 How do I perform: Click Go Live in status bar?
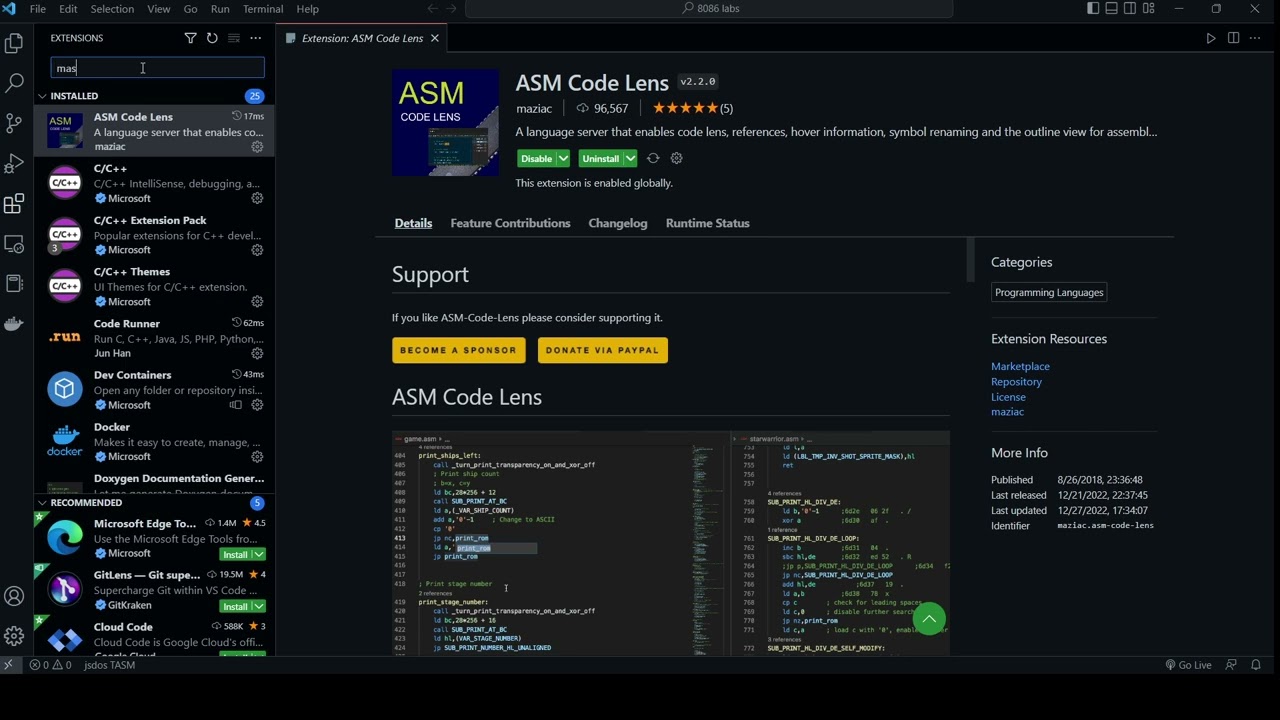coord(1188,665)
